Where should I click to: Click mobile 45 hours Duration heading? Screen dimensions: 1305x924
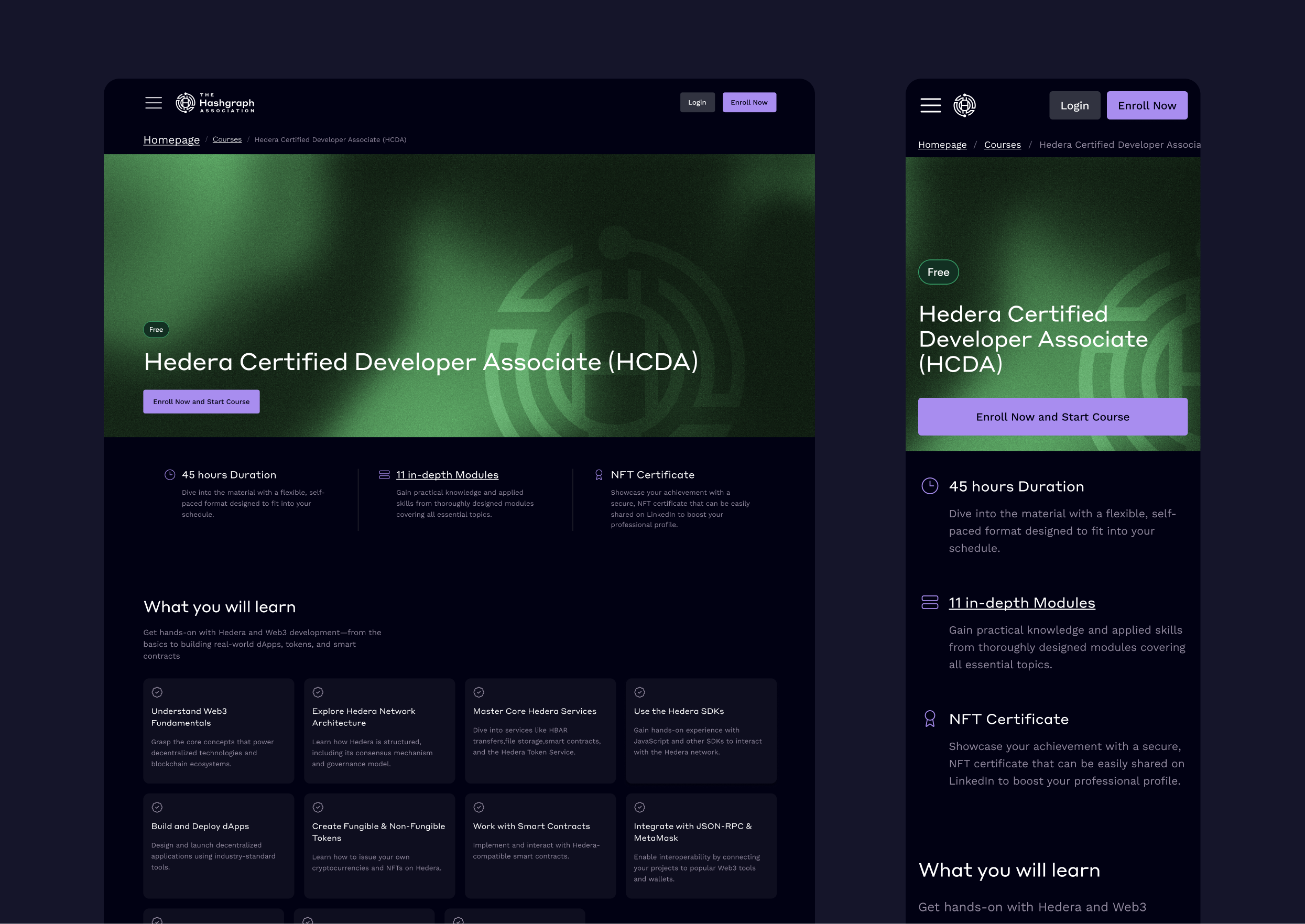1016,486
